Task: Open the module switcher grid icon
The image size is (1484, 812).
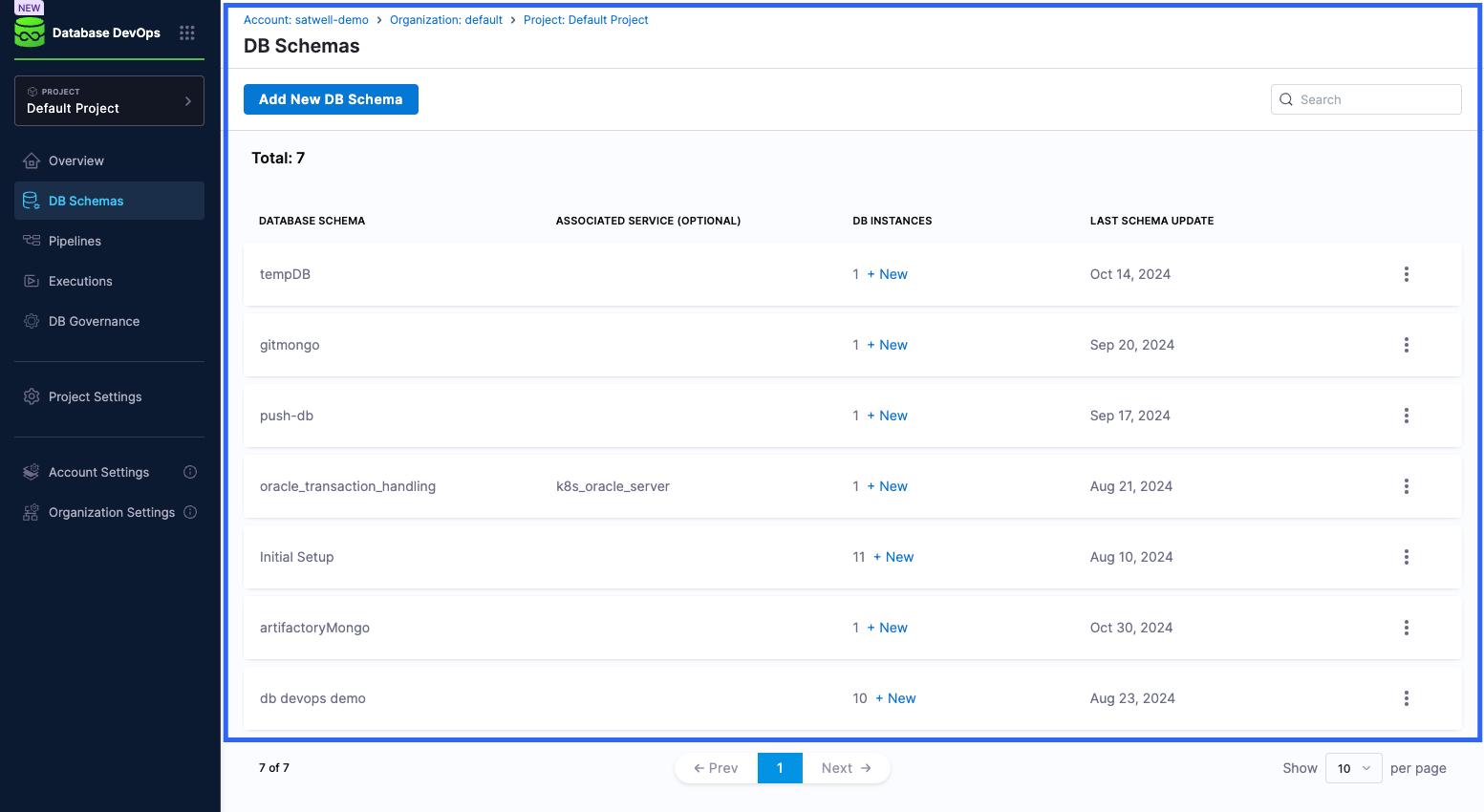Action: click(187, 32)
